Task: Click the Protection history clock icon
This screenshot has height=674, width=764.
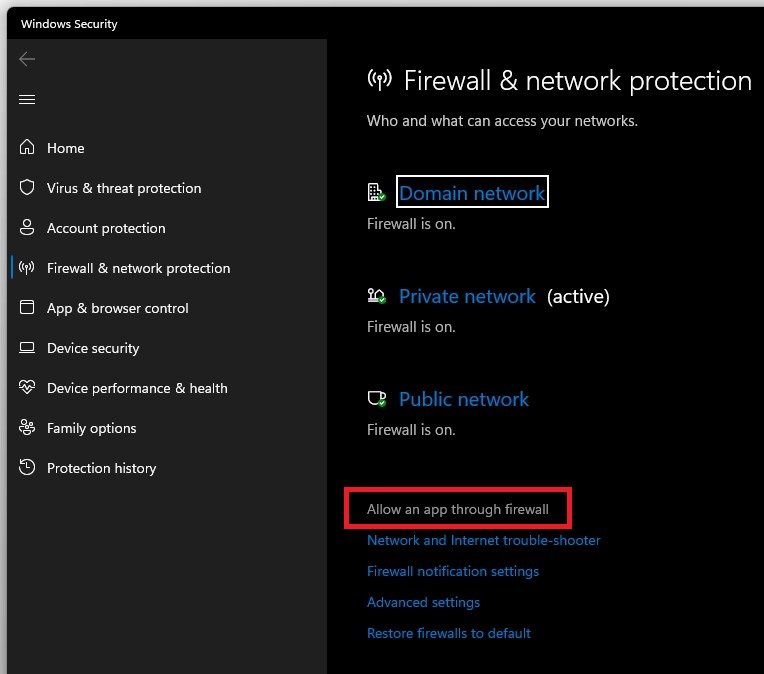Action: point(27,468)
